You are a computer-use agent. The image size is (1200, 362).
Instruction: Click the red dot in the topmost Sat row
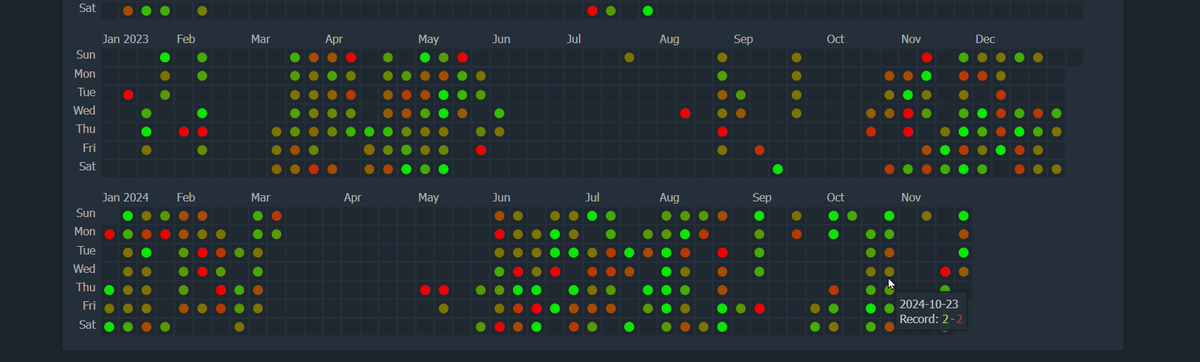click(x=592, y=11)
